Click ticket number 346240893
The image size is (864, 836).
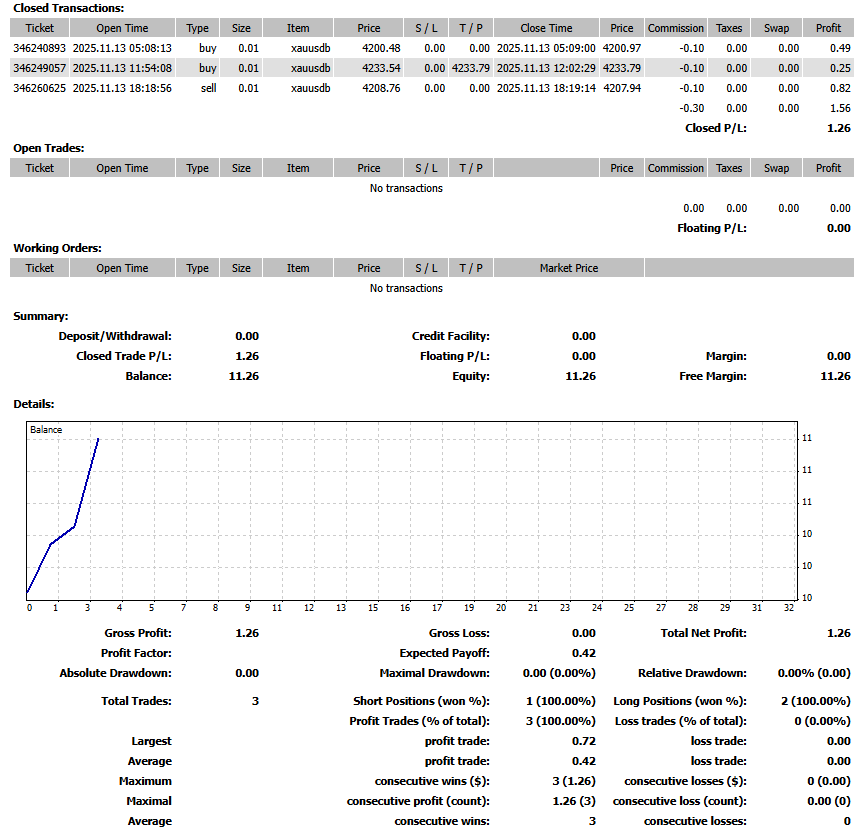pos(40,48)
